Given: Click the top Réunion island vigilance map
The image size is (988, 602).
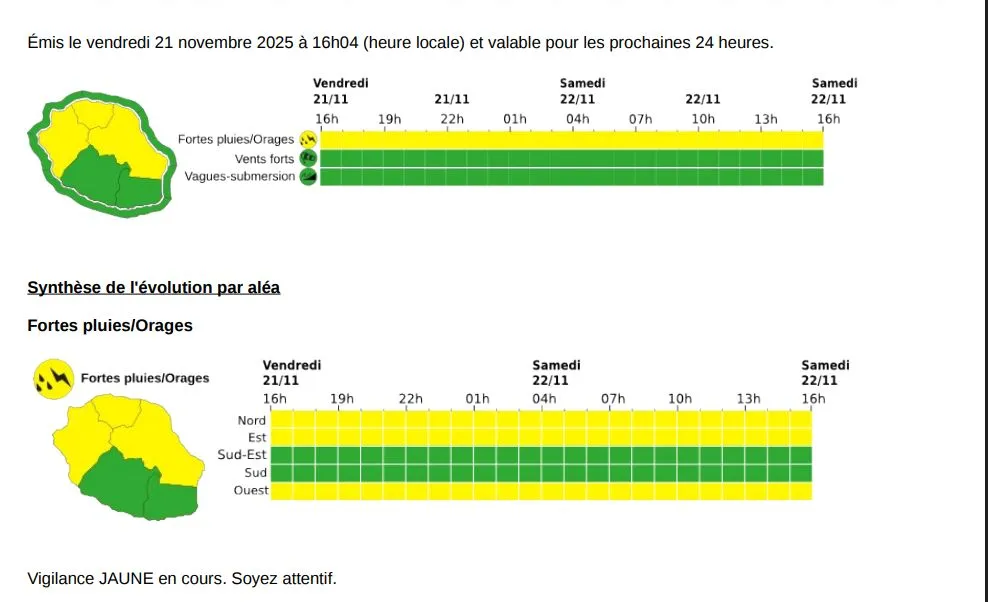Looking at the screenshot, I should pyautogui.click(x=100, y=152).
